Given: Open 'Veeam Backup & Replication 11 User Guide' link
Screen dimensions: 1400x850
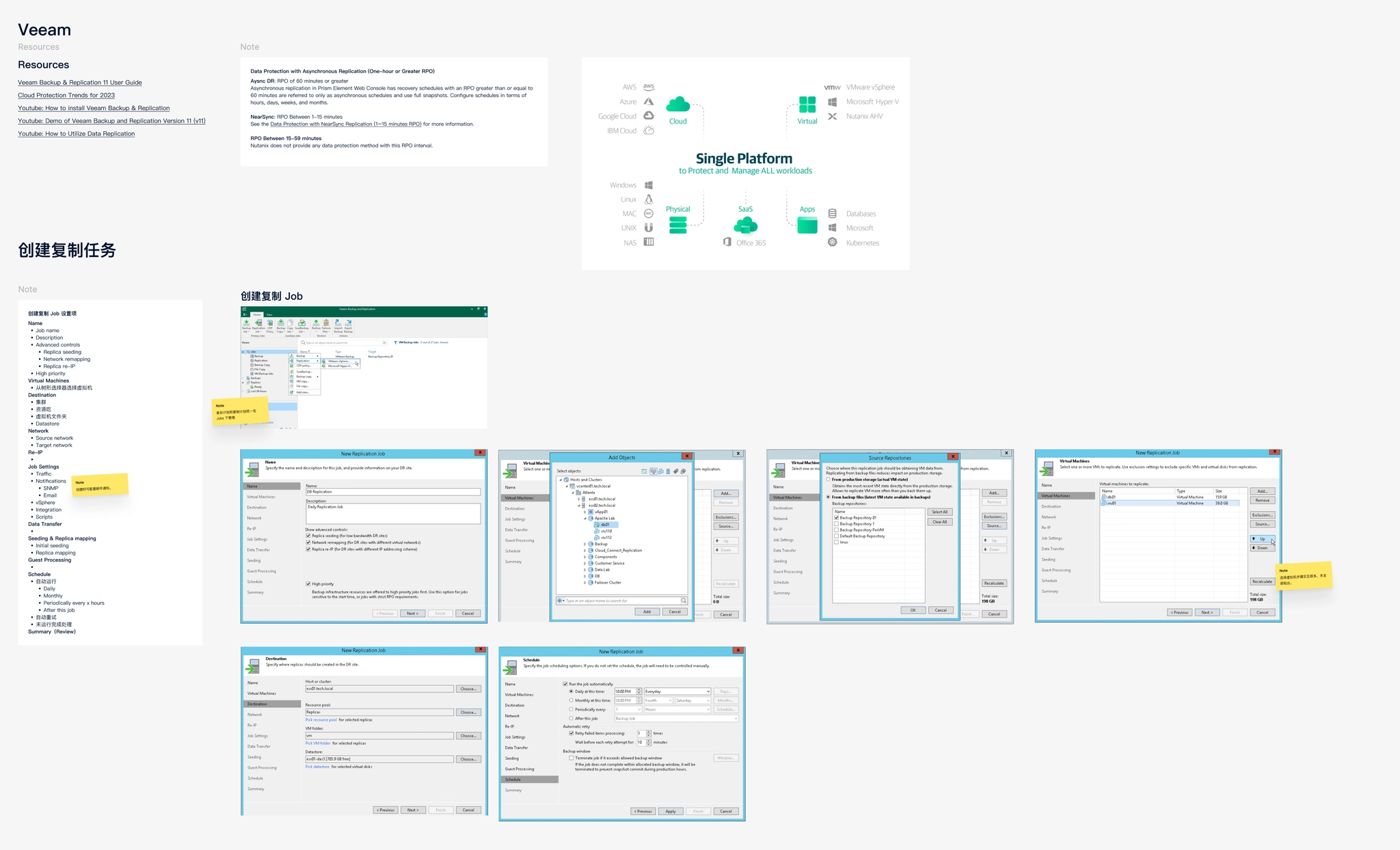Looking at the screenshot, I should (x=80, y=83).
